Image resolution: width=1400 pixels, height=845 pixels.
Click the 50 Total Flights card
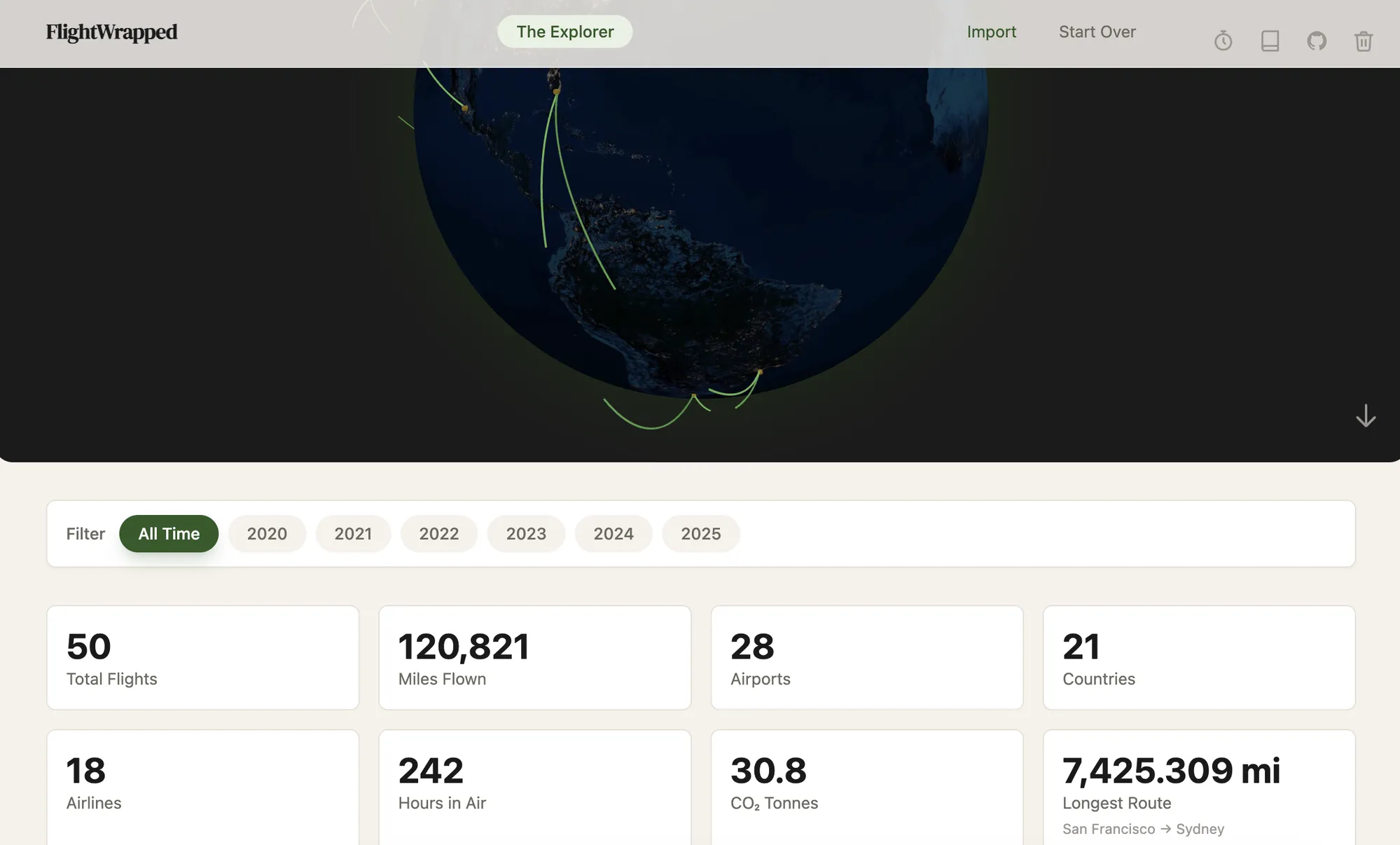point(202,657)
